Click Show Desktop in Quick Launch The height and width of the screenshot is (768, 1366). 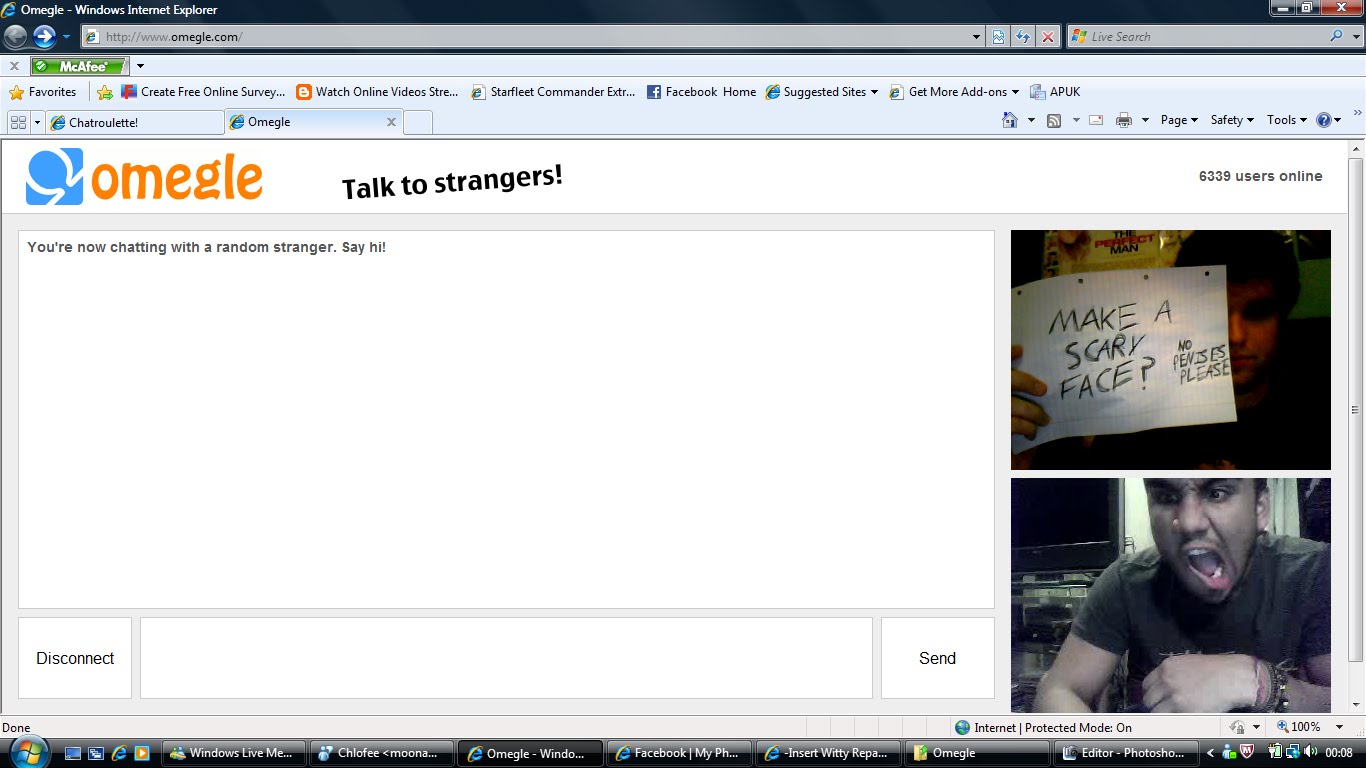point(75,753)
